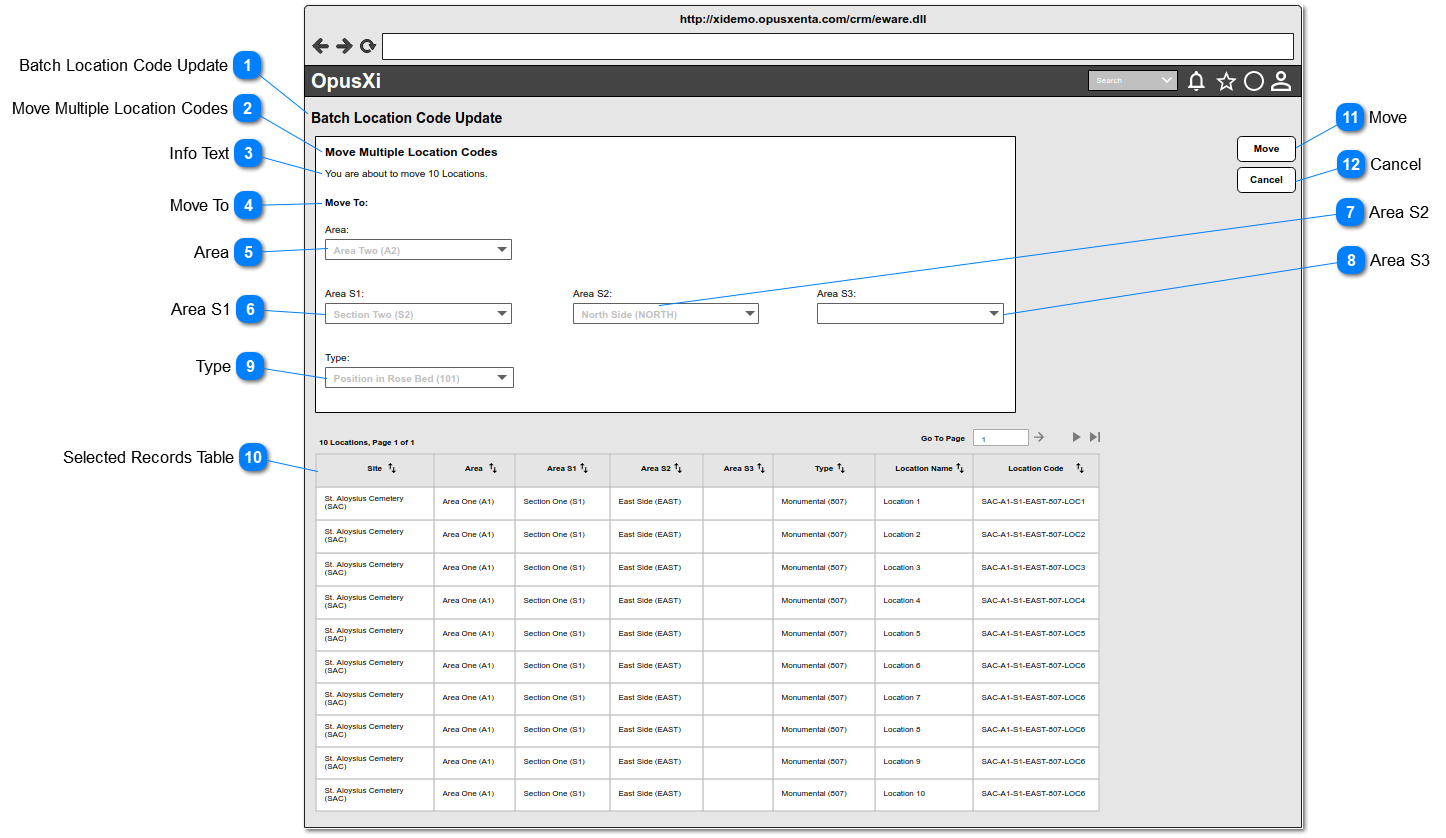Click the favorites star icon
The width and height of the screenshot is (1446, 838).
(x=1226, y=82)
